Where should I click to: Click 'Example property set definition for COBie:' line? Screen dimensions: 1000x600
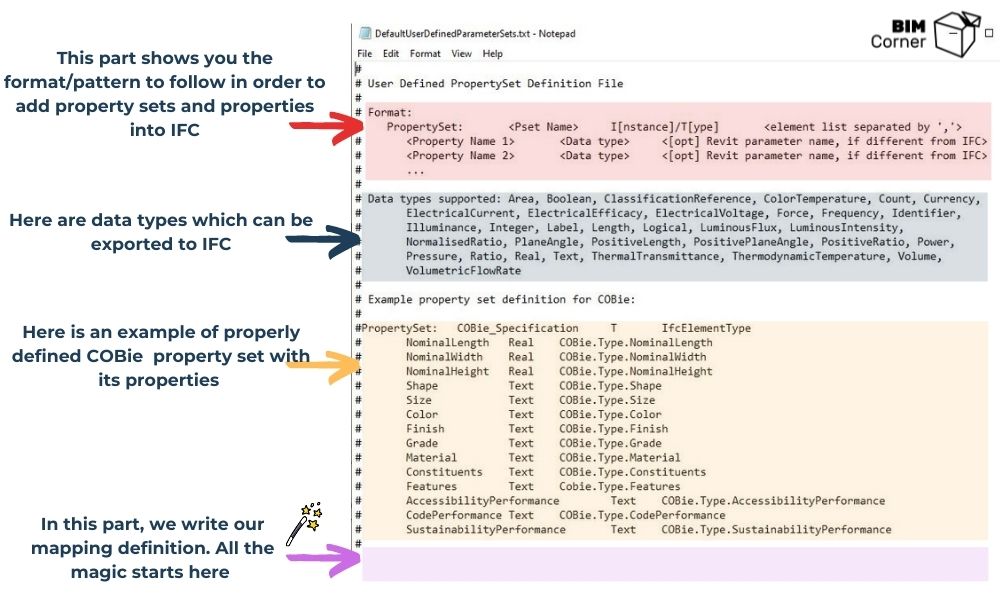coord(501,300)
